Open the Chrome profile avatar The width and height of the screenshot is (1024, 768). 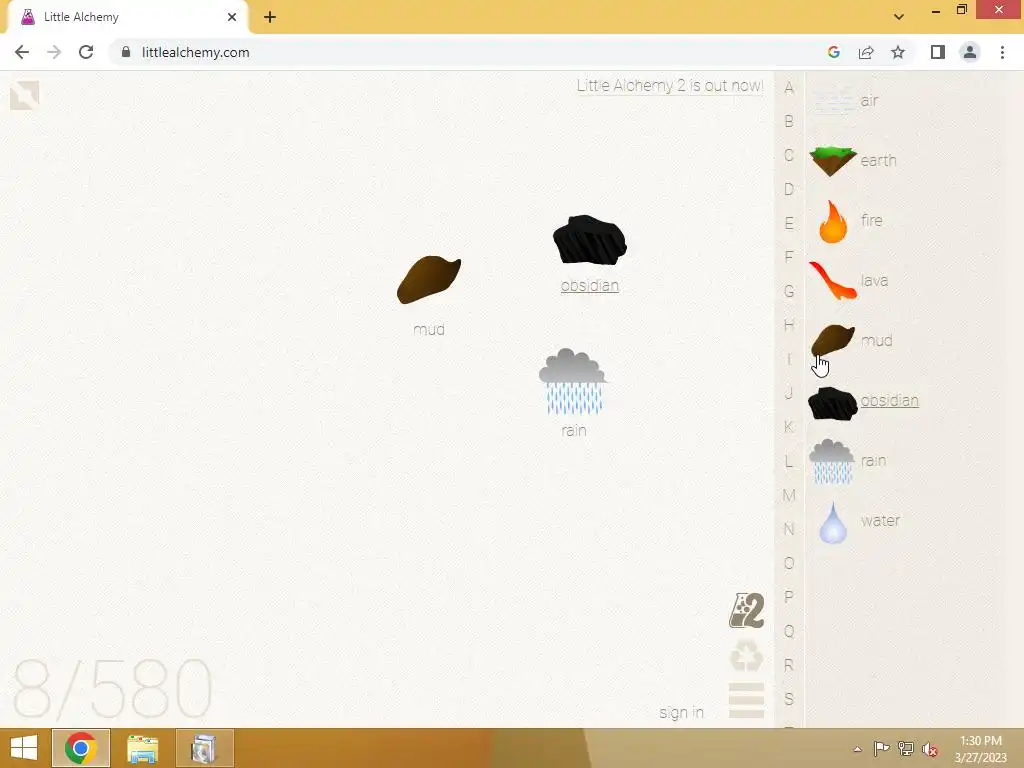point(970,52)
